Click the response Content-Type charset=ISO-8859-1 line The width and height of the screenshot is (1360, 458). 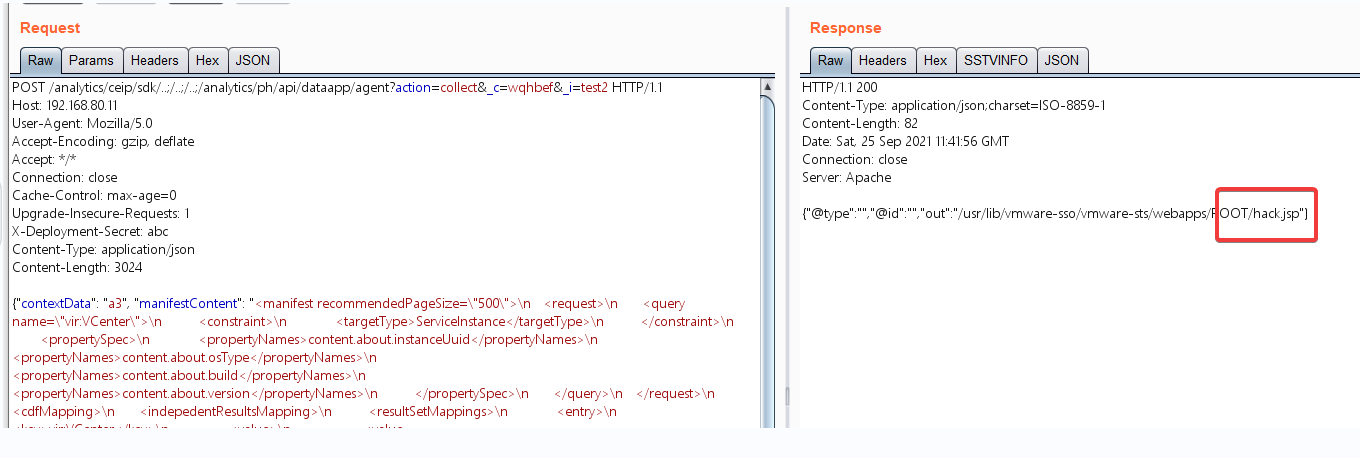click(x=954, y=106)
